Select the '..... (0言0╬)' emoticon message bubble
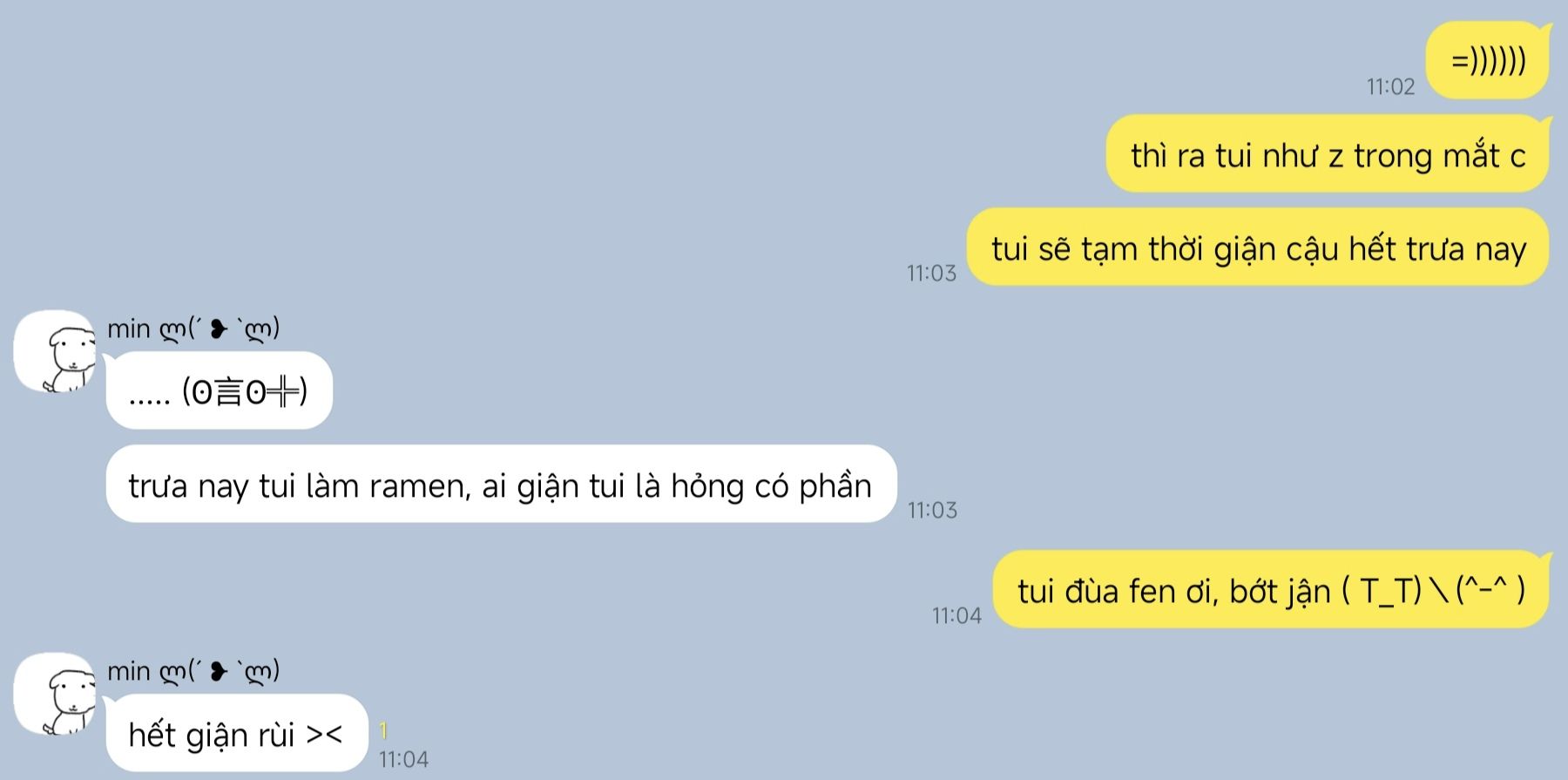This screenshot has width=1568, height=780. tap(219, 390)
